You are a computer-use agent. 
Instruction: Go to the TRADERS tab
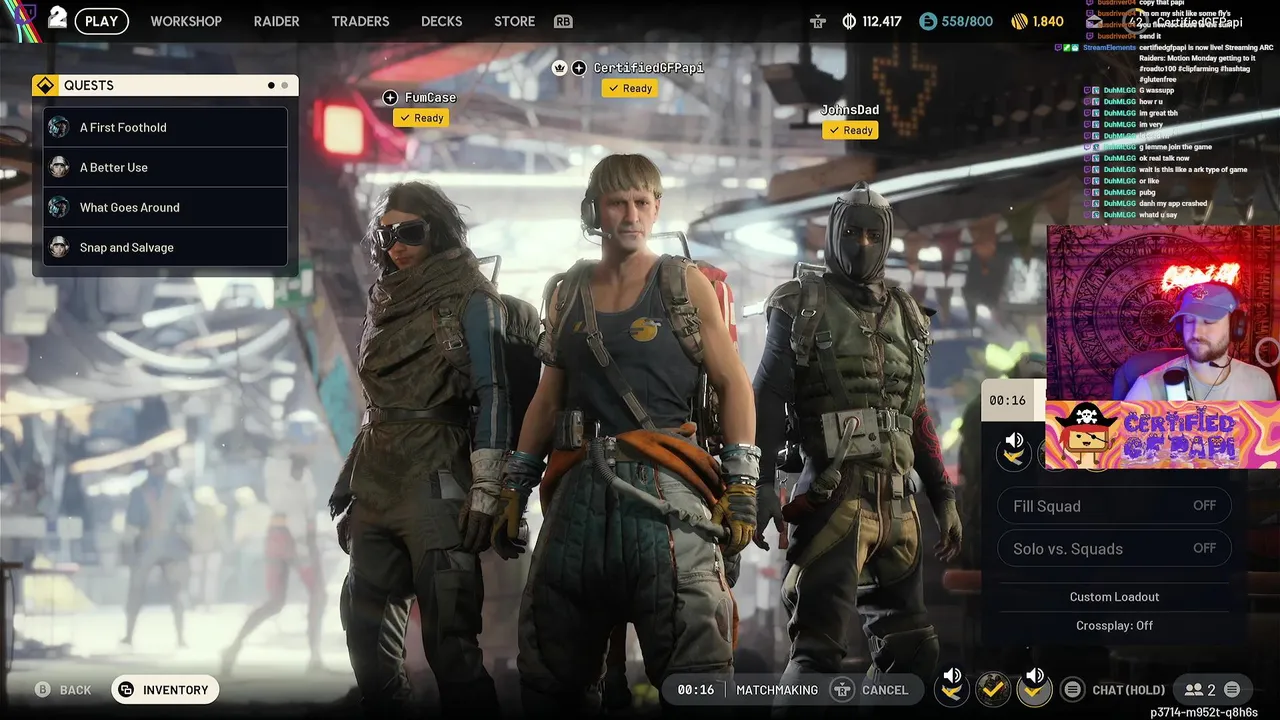[360, 21]
